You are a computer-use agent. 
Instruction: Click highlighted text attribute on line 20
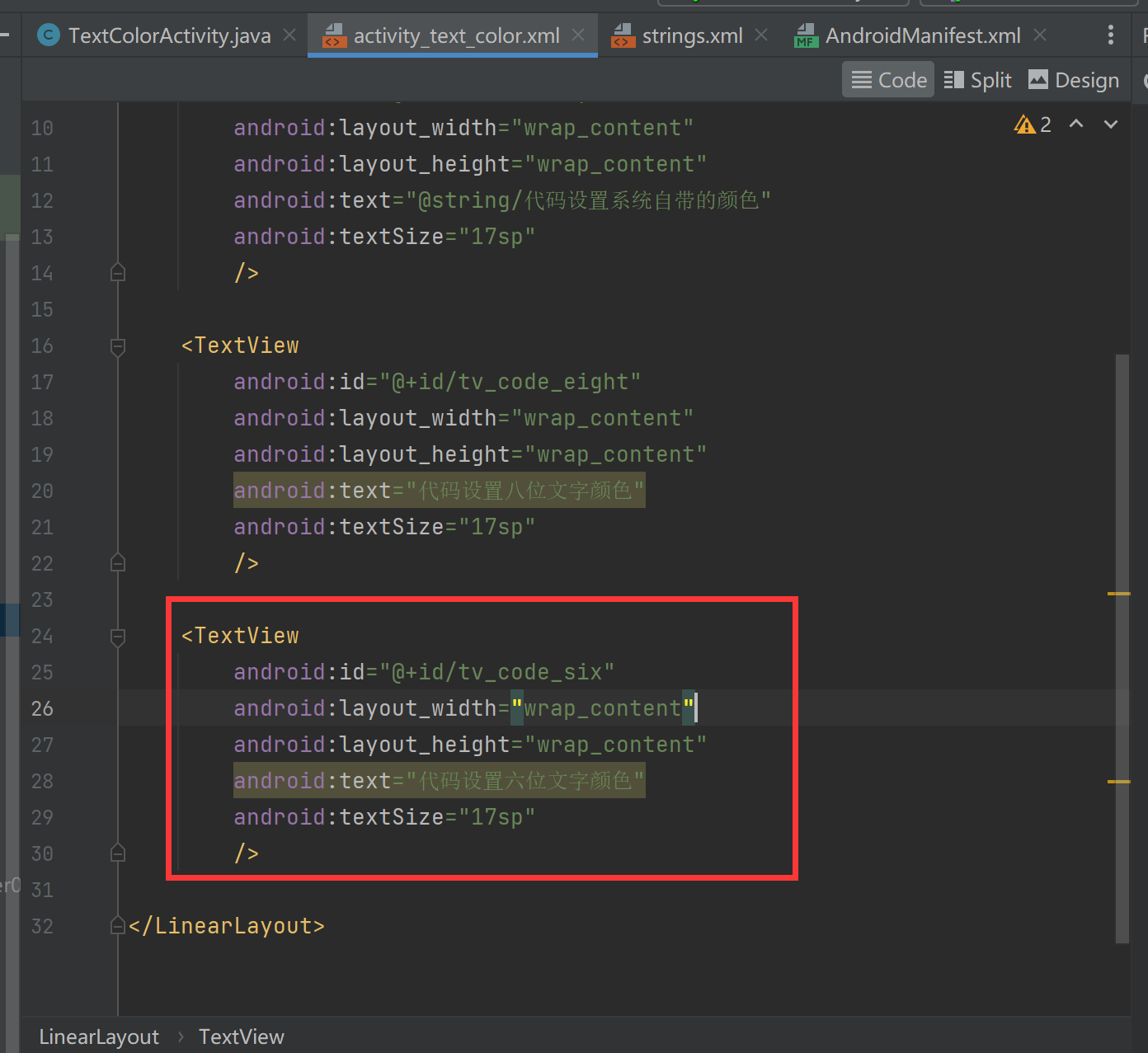coord(439,491)
